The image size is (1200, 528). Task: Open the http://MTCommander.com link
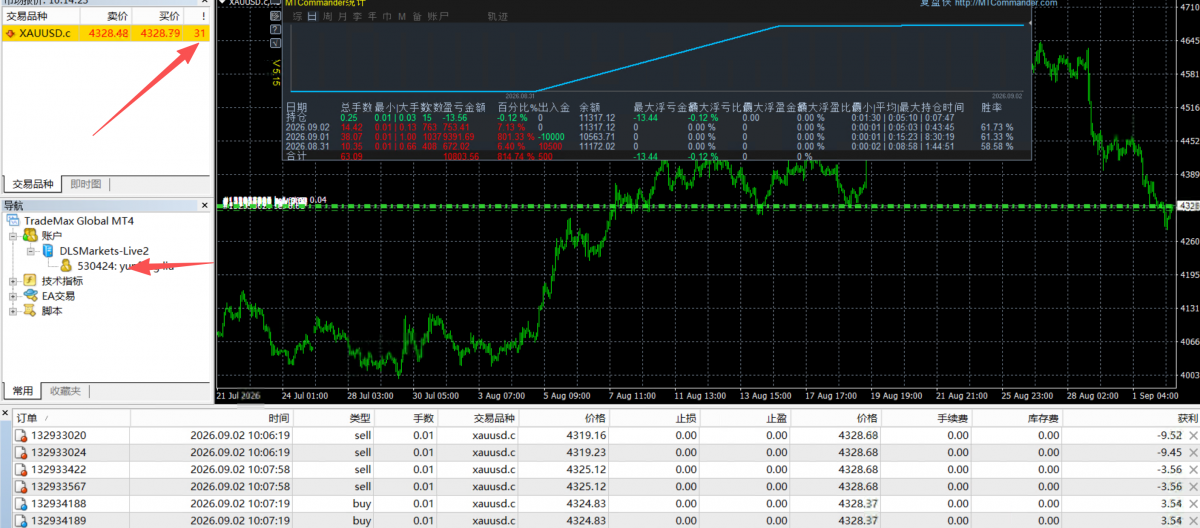[1006, 4]
